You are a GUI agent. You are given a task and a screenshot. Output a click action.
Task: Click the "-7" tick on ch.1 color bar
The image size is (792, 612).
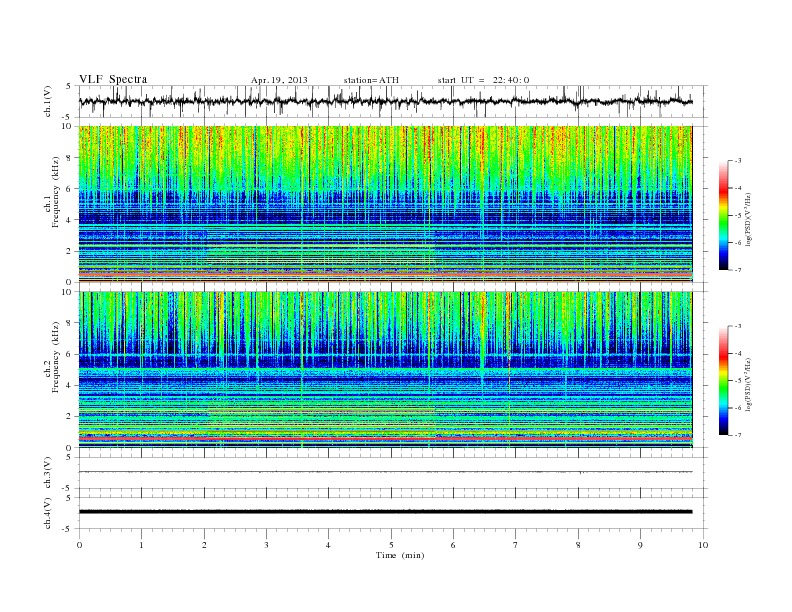click(738, 270)
